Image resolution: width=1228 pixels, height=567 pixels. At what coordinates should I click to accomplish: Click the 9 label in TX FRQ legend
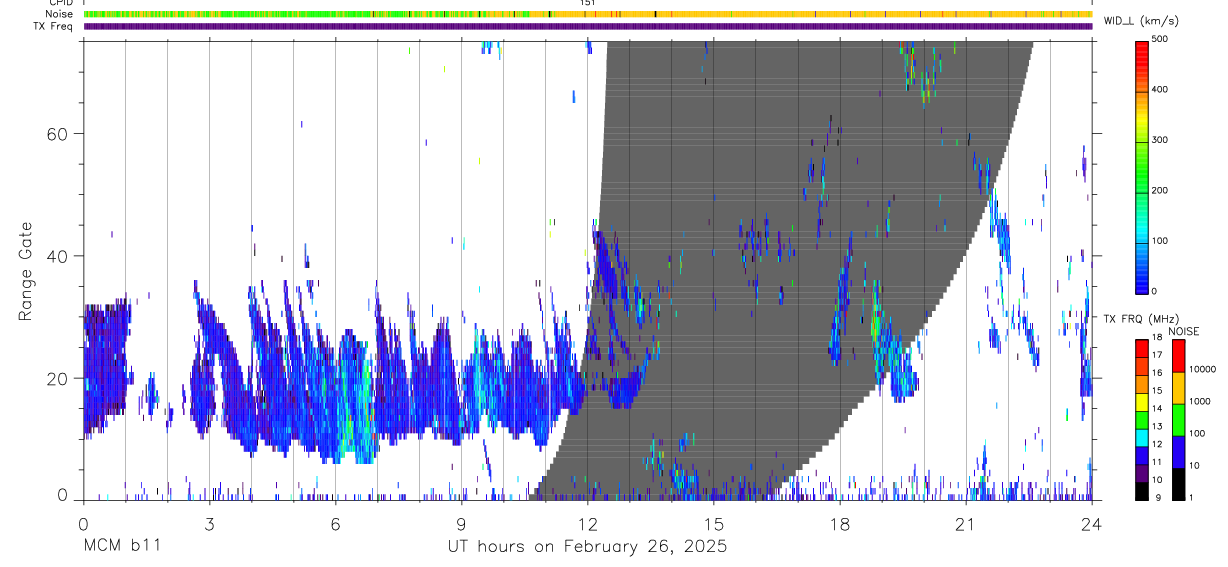pos(1160,497)
